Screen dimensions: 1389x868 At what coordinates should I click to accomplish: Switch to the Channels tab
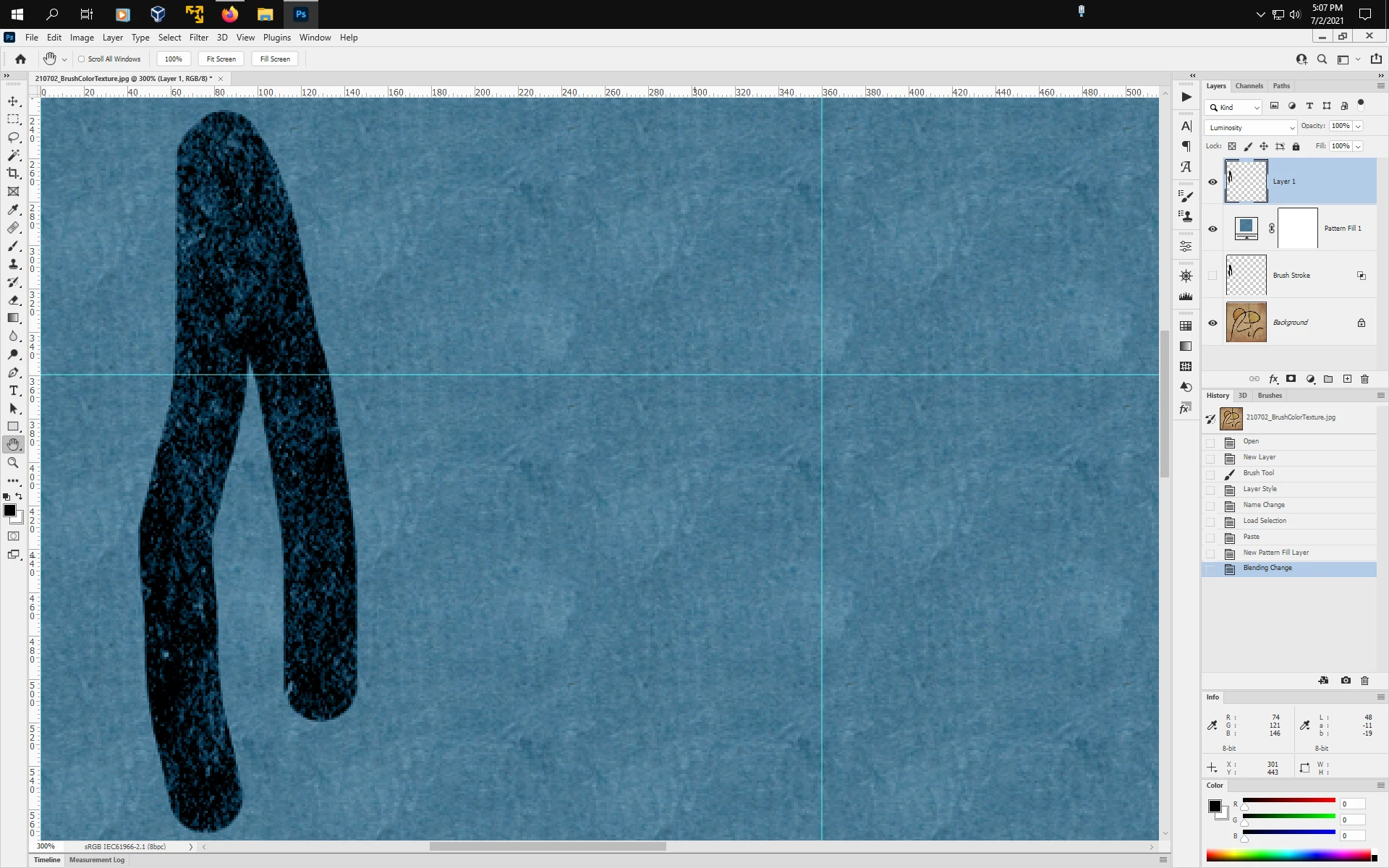pos(1249,86)
